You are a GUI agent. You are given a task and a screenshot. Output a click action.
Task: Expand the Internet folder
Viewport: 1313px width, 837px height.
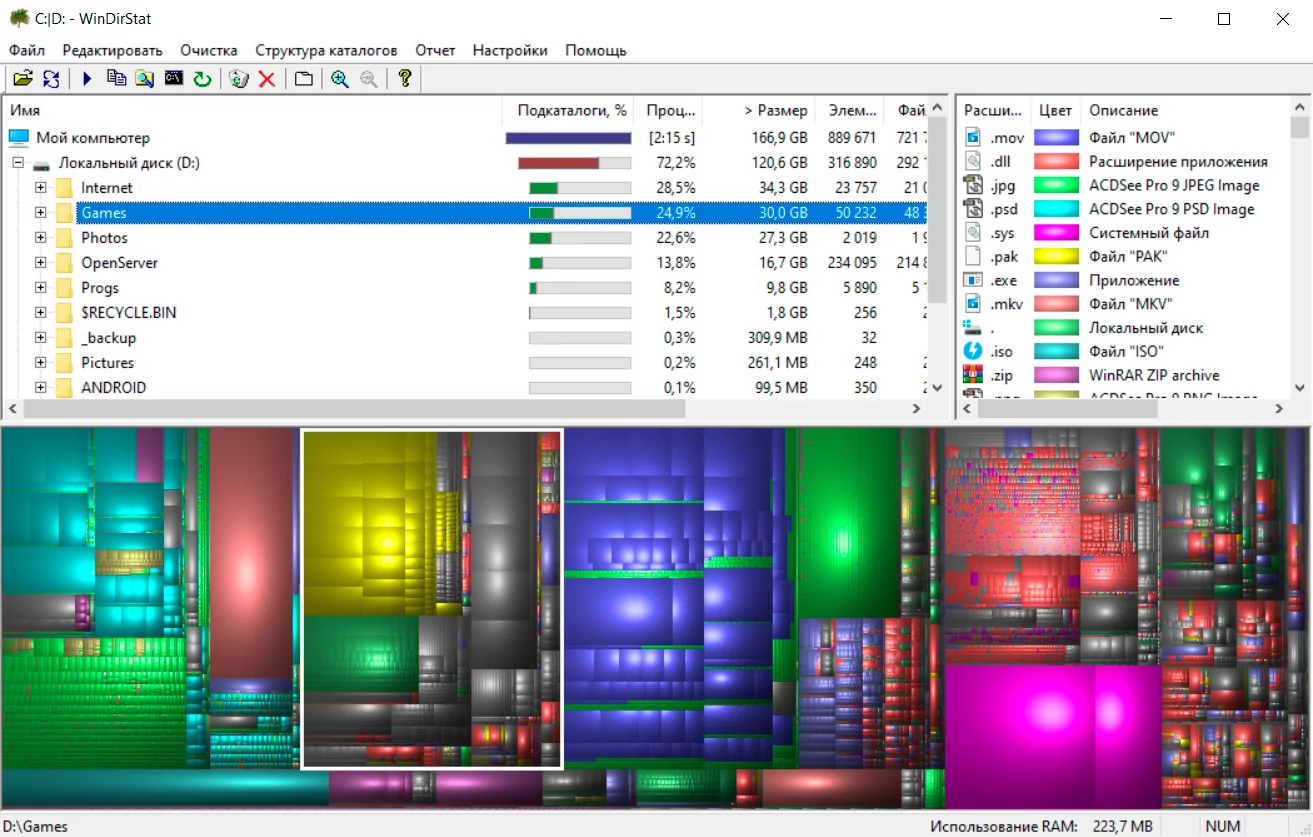40,188
